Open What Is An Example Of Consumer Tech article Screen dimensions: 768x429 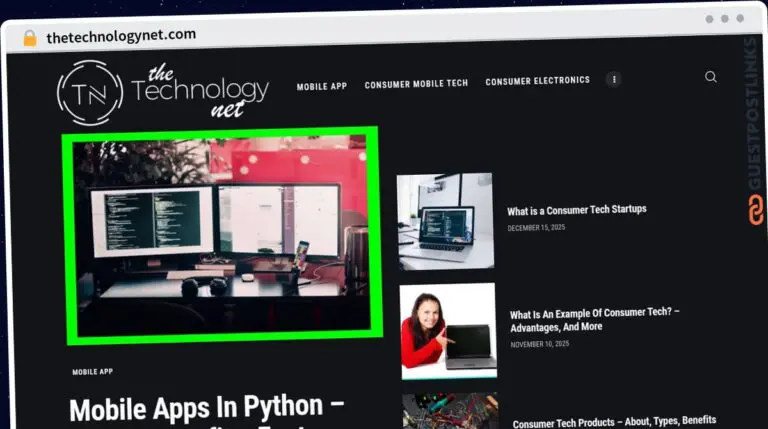tap(594, 319)
